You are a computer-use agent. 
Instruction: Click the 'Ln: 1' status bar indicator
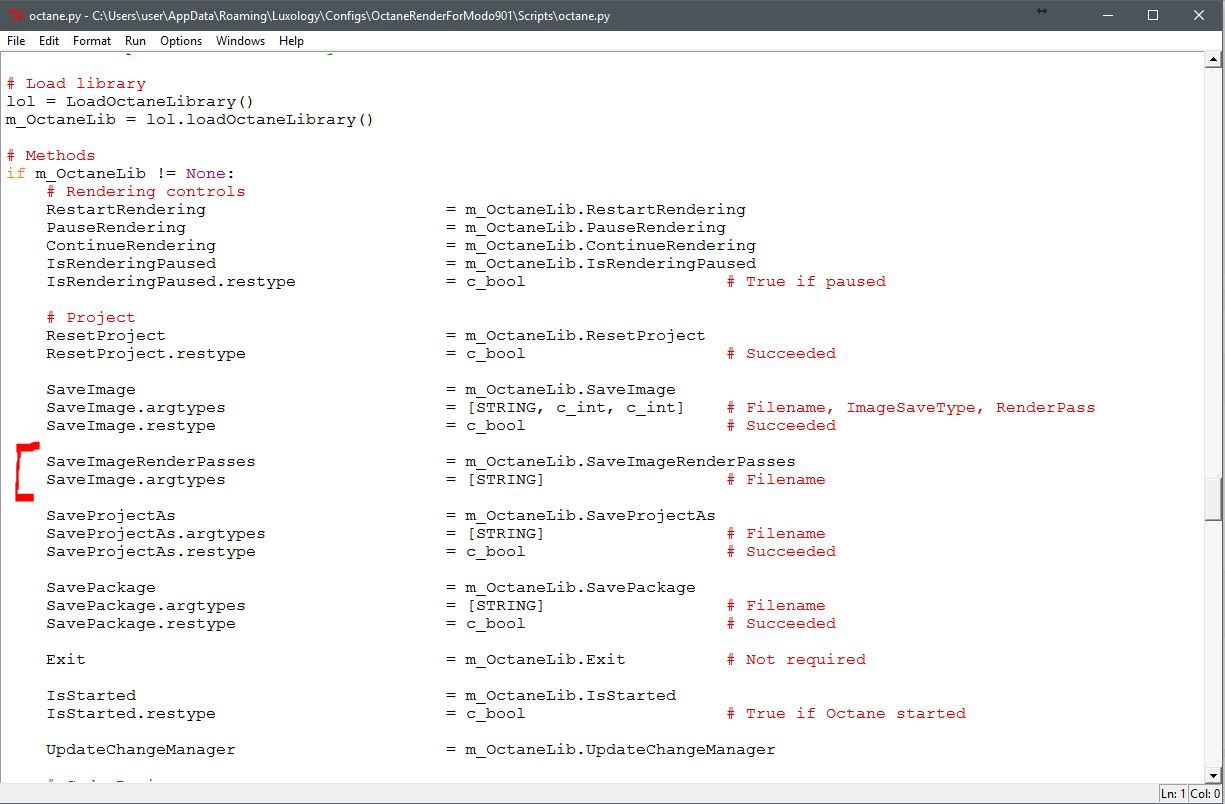(1174, 794)
